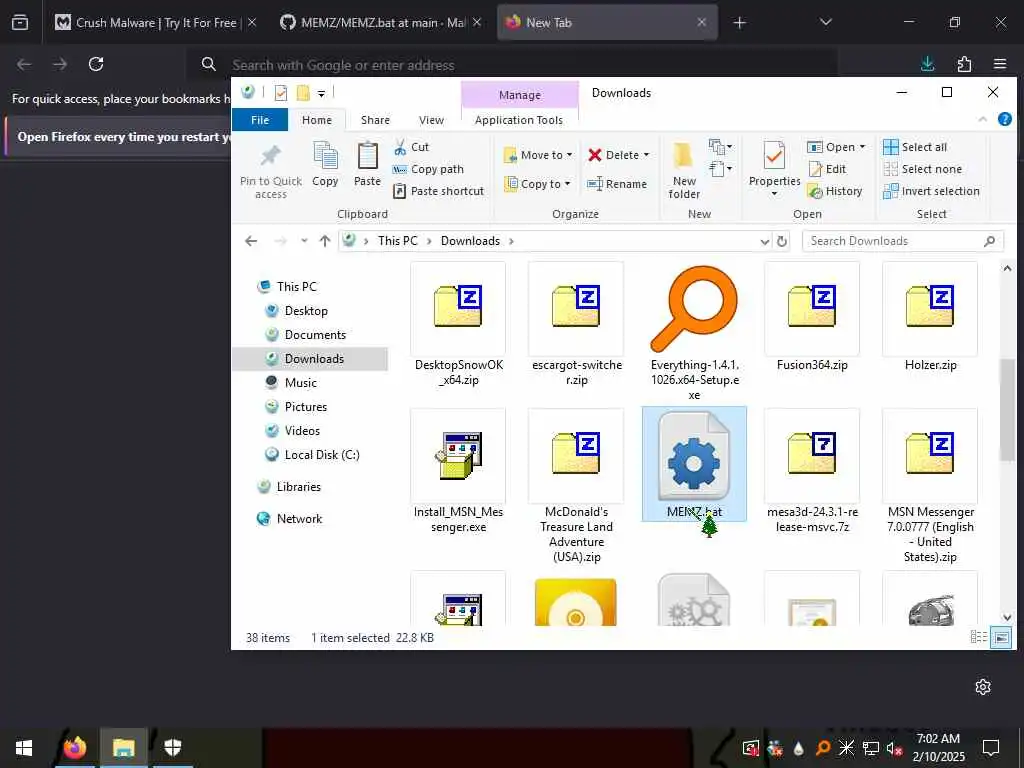
Task: Create a New folder
Action: coord(684,170)
